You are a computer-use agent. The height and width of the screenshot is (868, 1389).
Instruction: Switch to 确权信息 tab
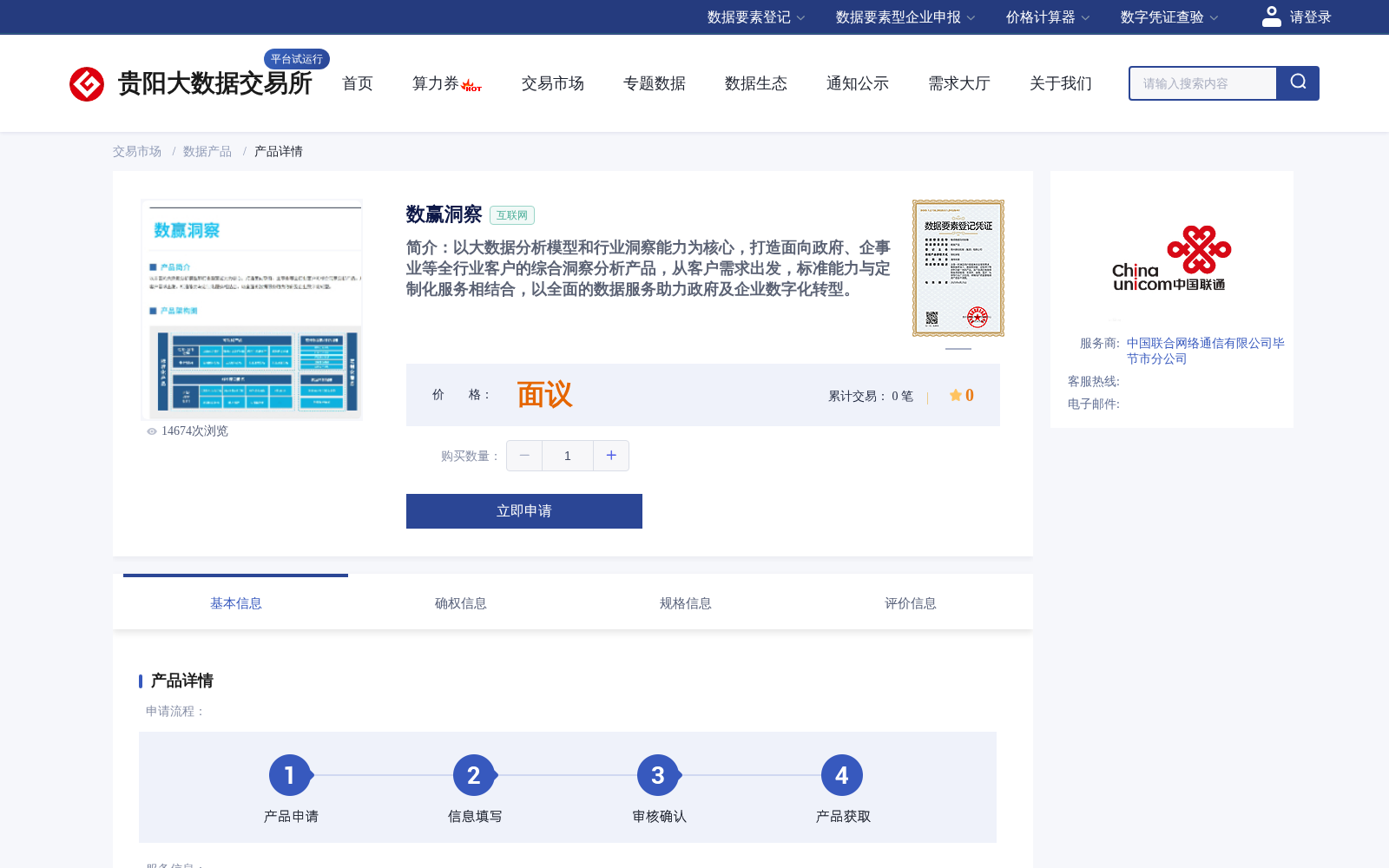pyautogui.click(x=461, y=603)
